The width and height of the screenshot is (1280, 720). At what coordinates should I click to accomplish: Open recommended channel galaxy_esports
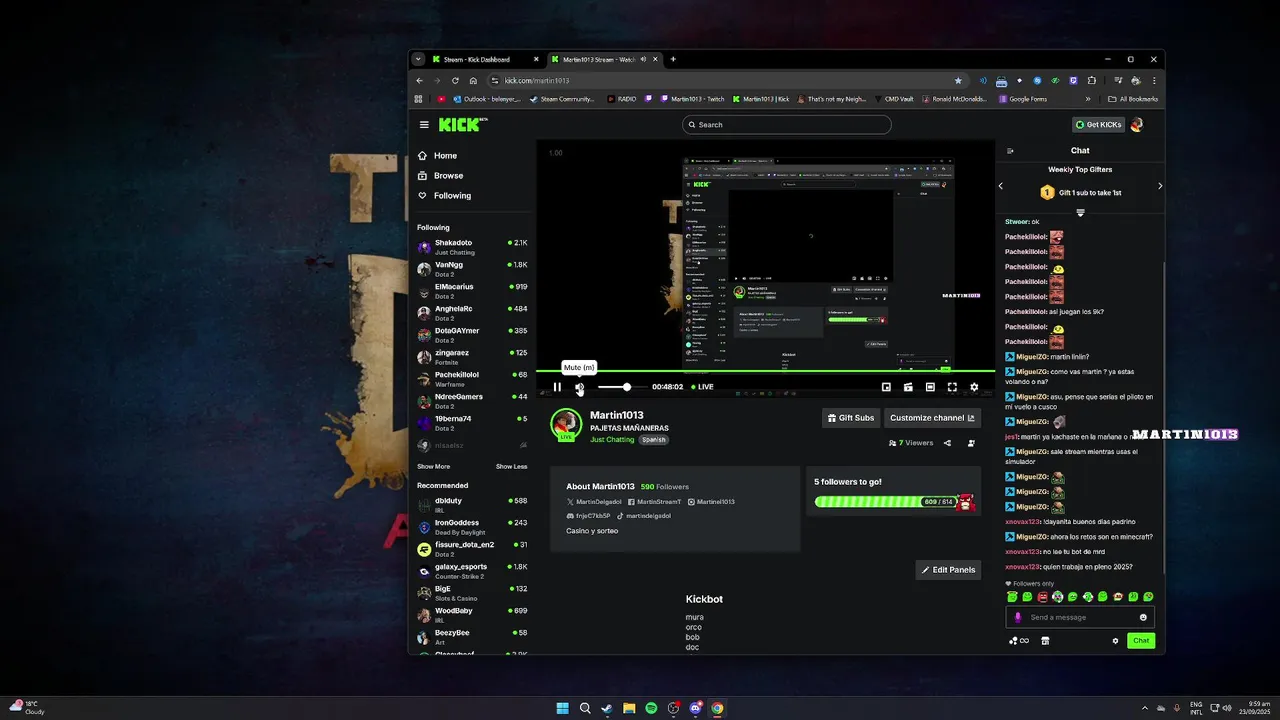[472, 571]
